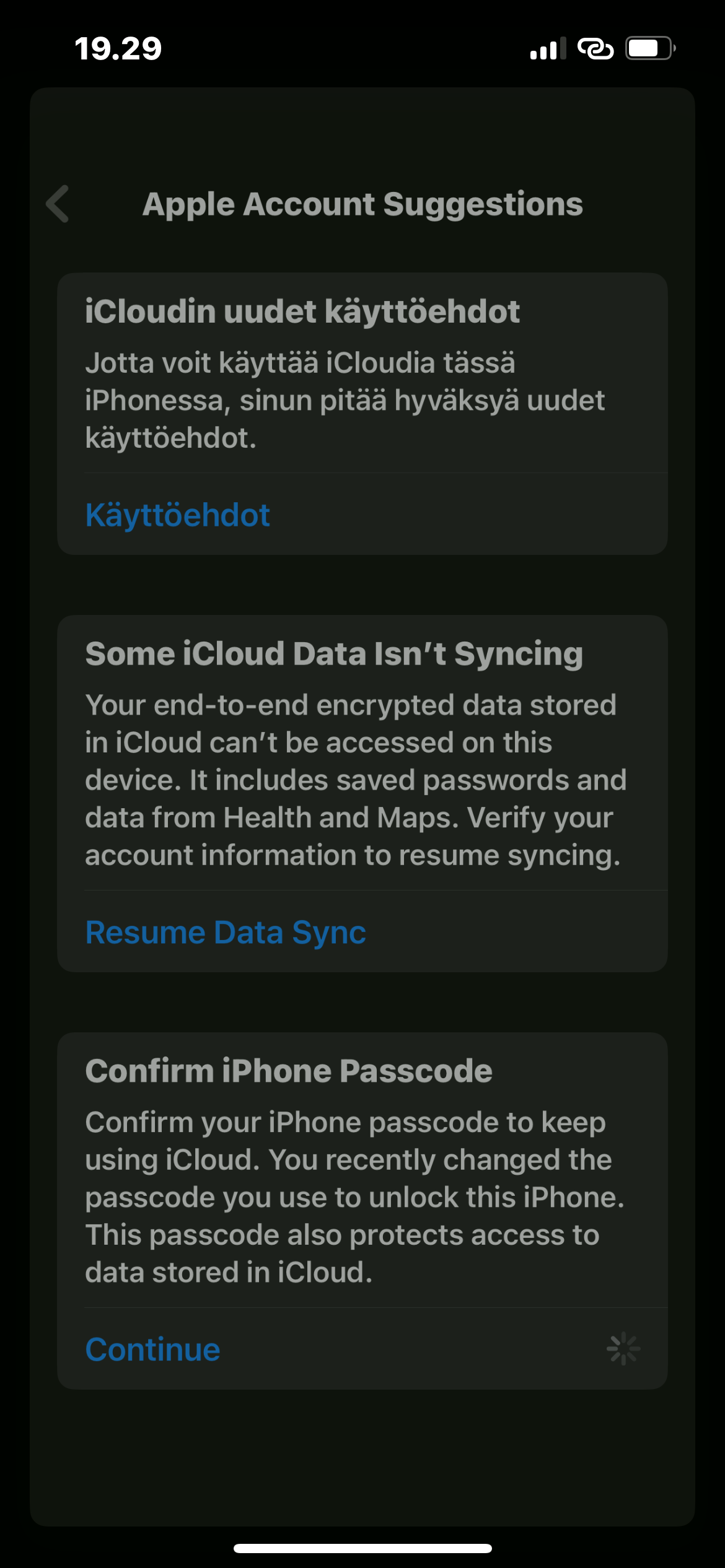The image size is (725, 1568).
Task: Tap the Finnish text starting with Jotta voit
Action: pos(345,400)
